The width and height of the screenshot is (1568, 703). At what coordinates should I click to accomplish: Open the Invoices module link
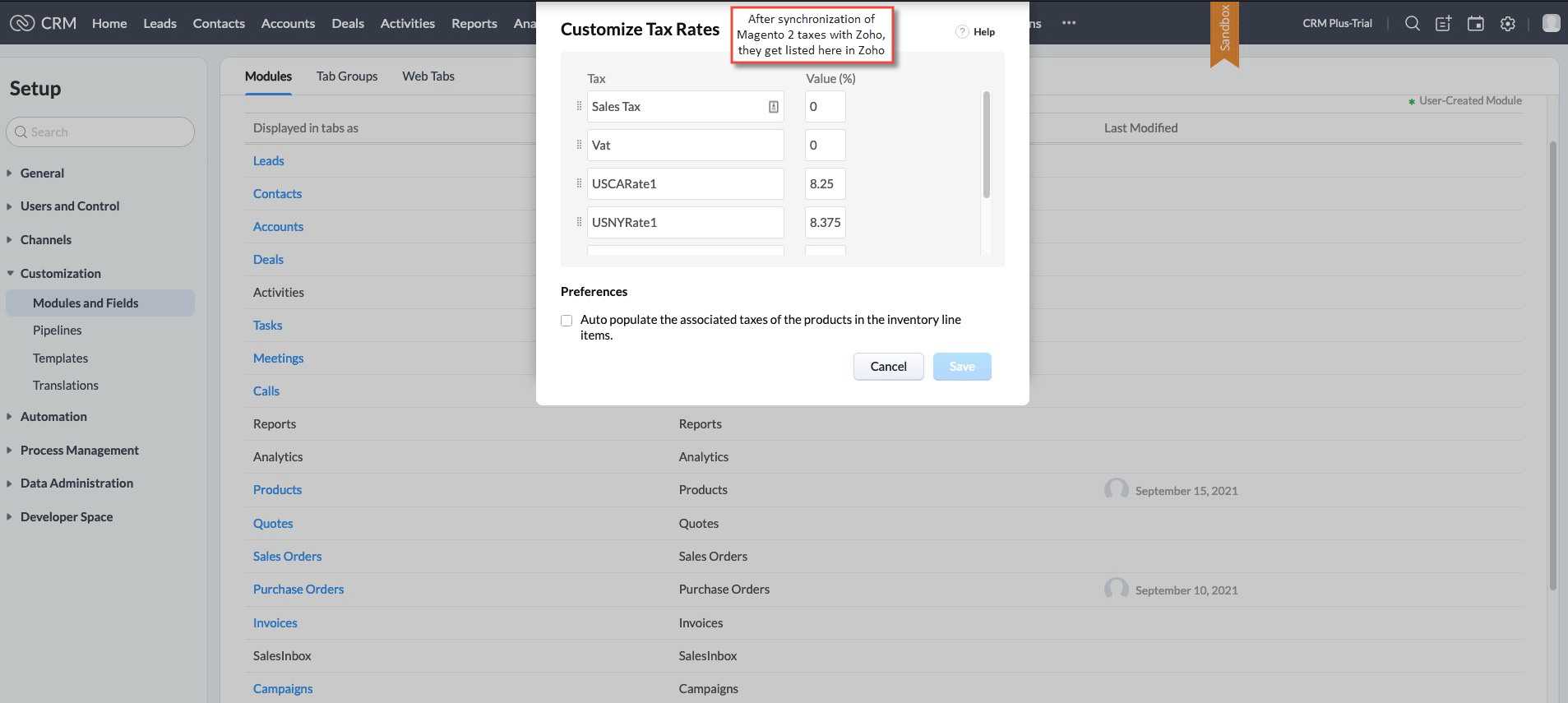coord(275,623)
